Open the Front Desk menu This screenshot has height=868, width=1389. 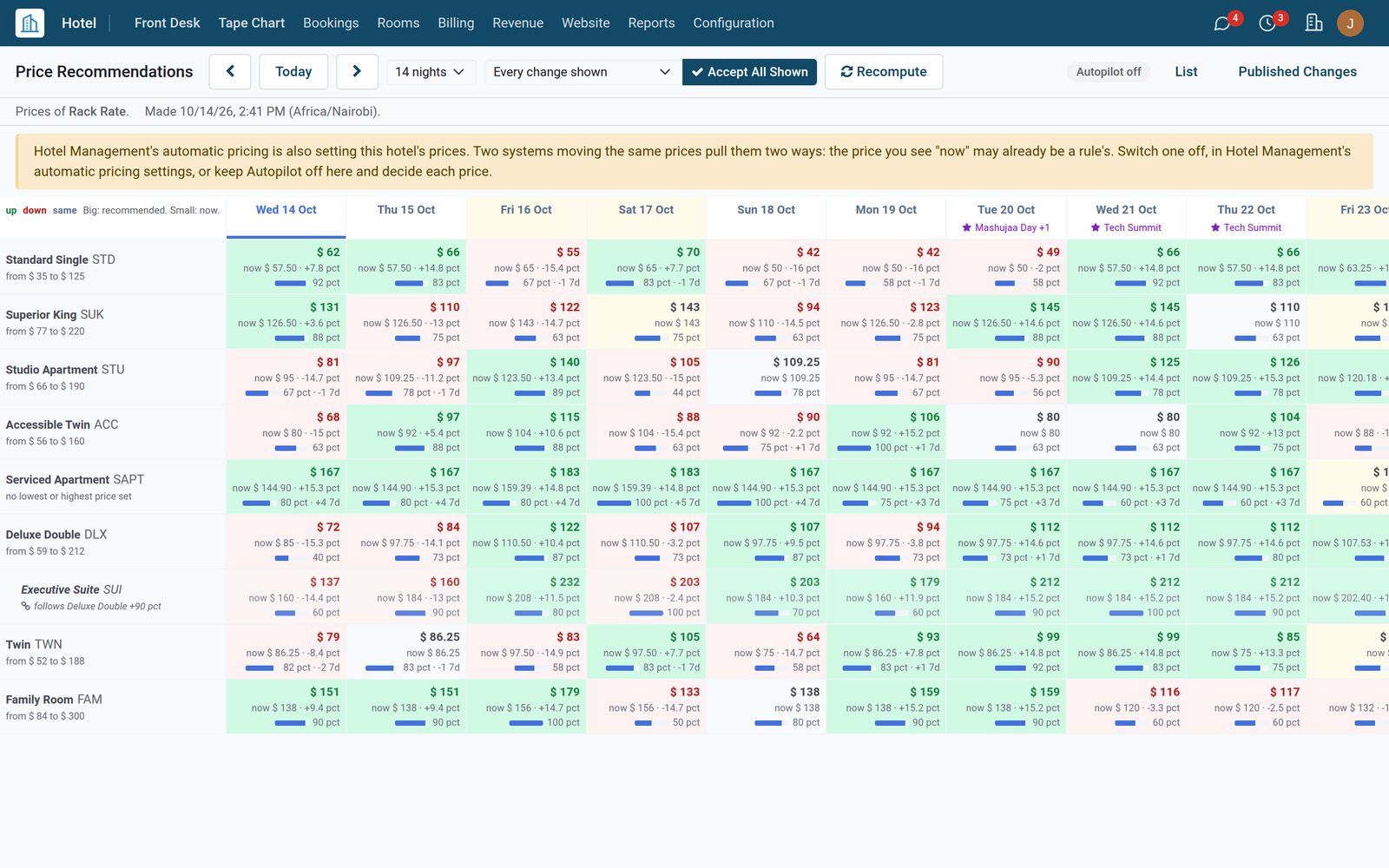[x=167, y=23]
